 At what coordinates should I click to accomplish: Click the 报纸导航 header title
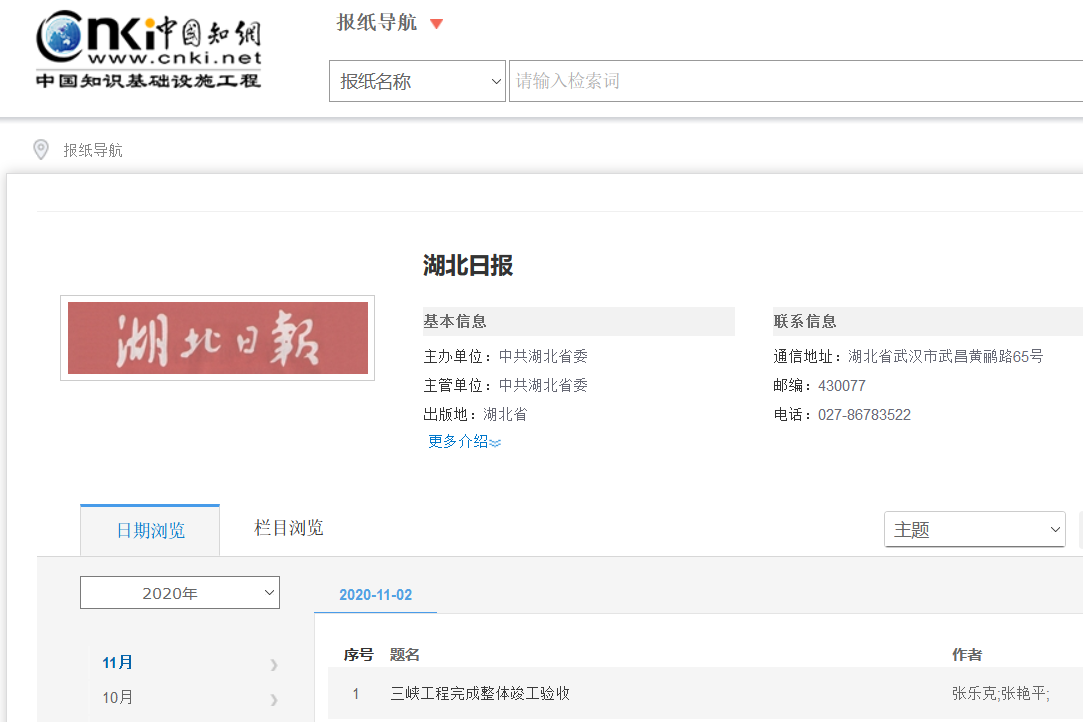pyautogui.click(x=376, y=23)
